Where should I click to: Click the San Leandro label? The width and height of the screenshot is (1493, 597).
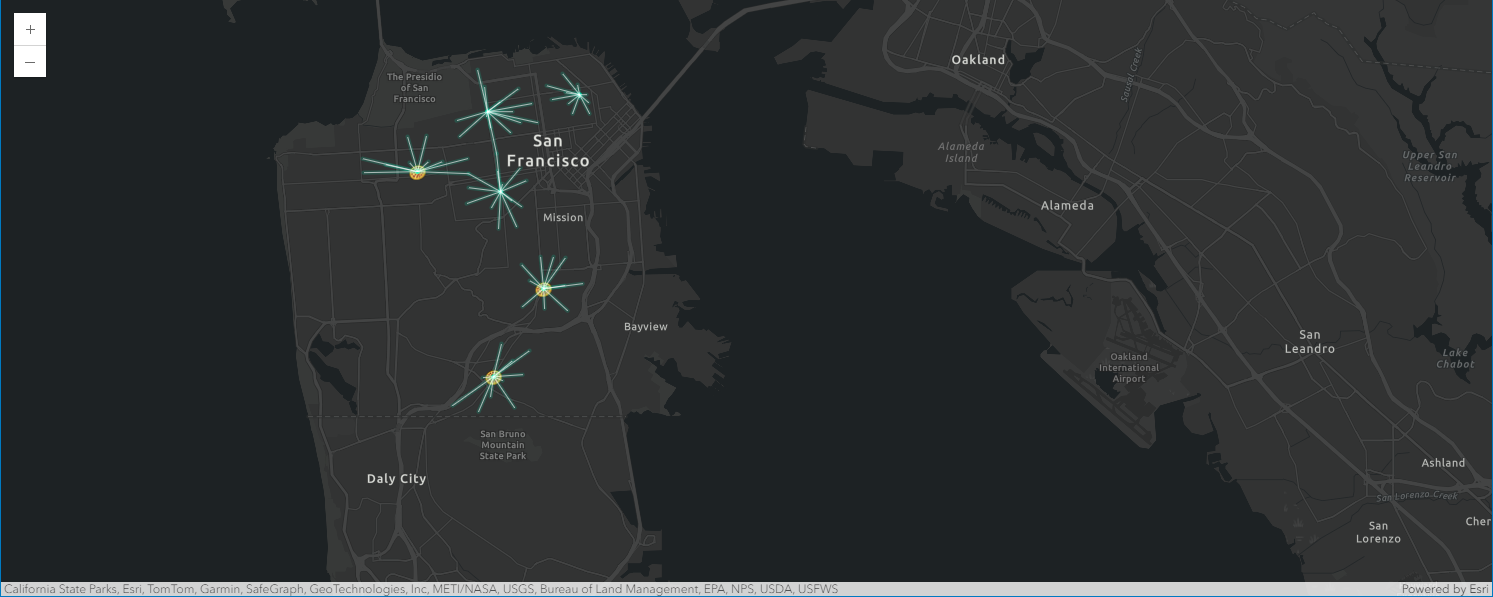click(x=1309, y=342)
